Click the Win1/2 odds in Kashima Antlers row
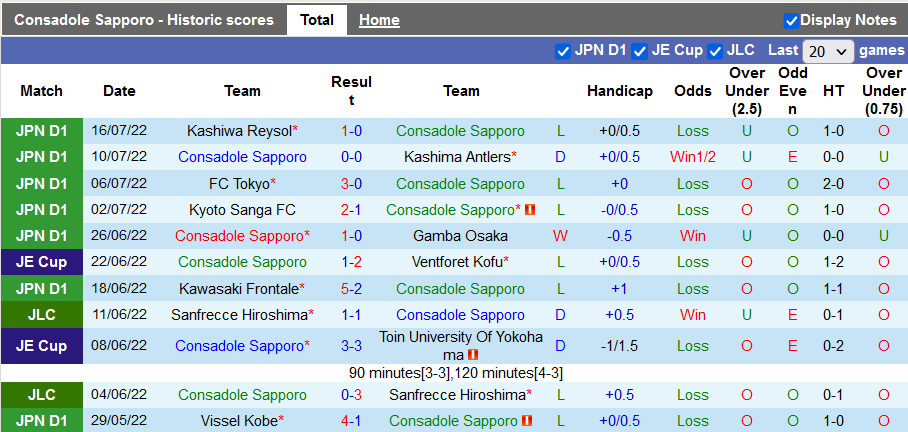 tap(693, 157)
